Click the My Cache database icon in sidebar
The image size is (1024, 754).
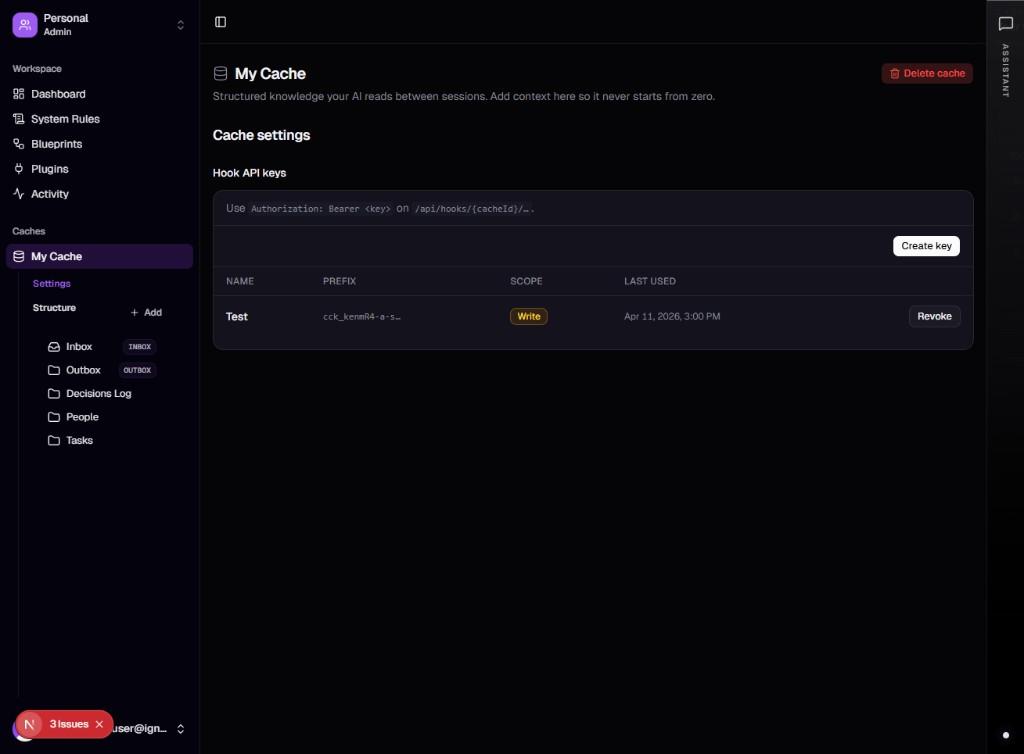coord(18,257)
